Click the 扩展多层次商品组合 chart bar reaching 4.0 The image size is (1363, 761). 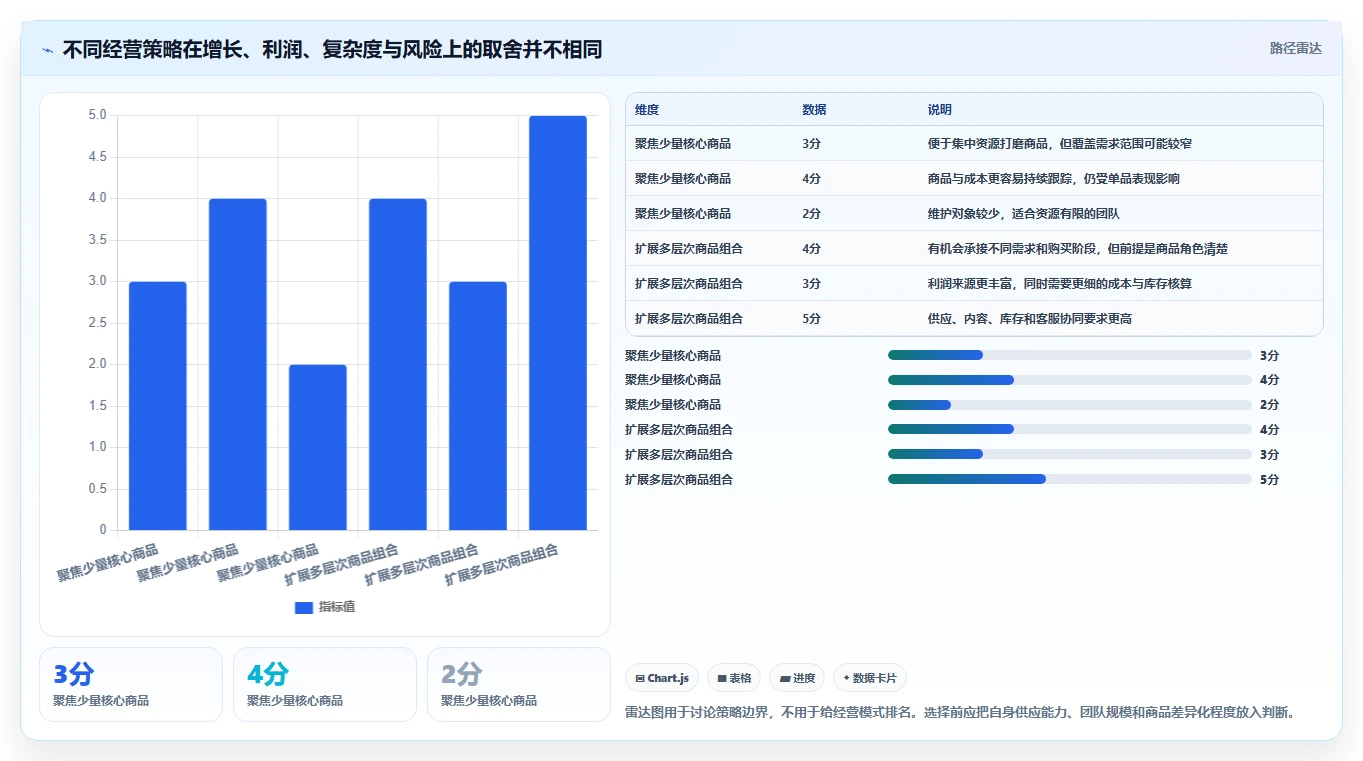pyautogui.click(x=398, y=364)
